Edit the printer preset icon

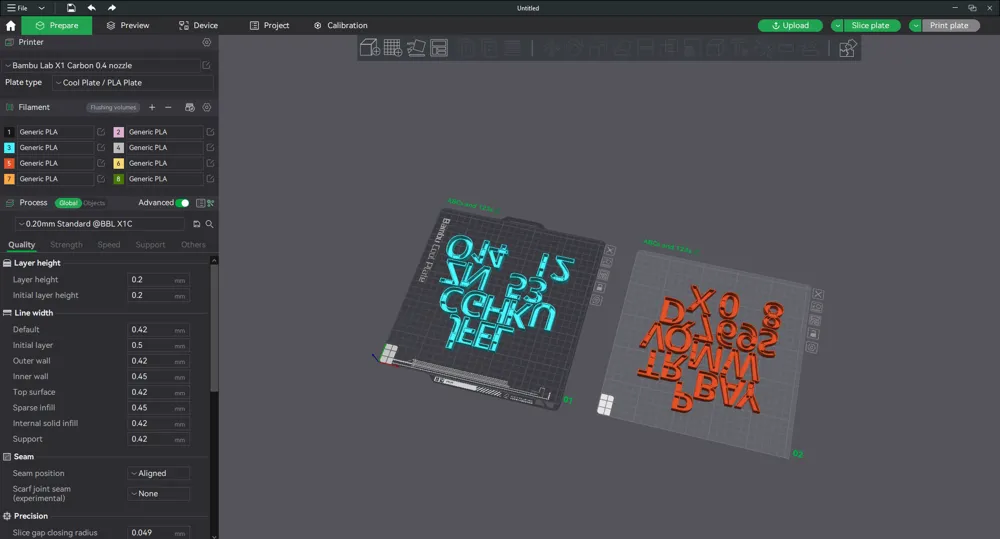tap(207, 65)
